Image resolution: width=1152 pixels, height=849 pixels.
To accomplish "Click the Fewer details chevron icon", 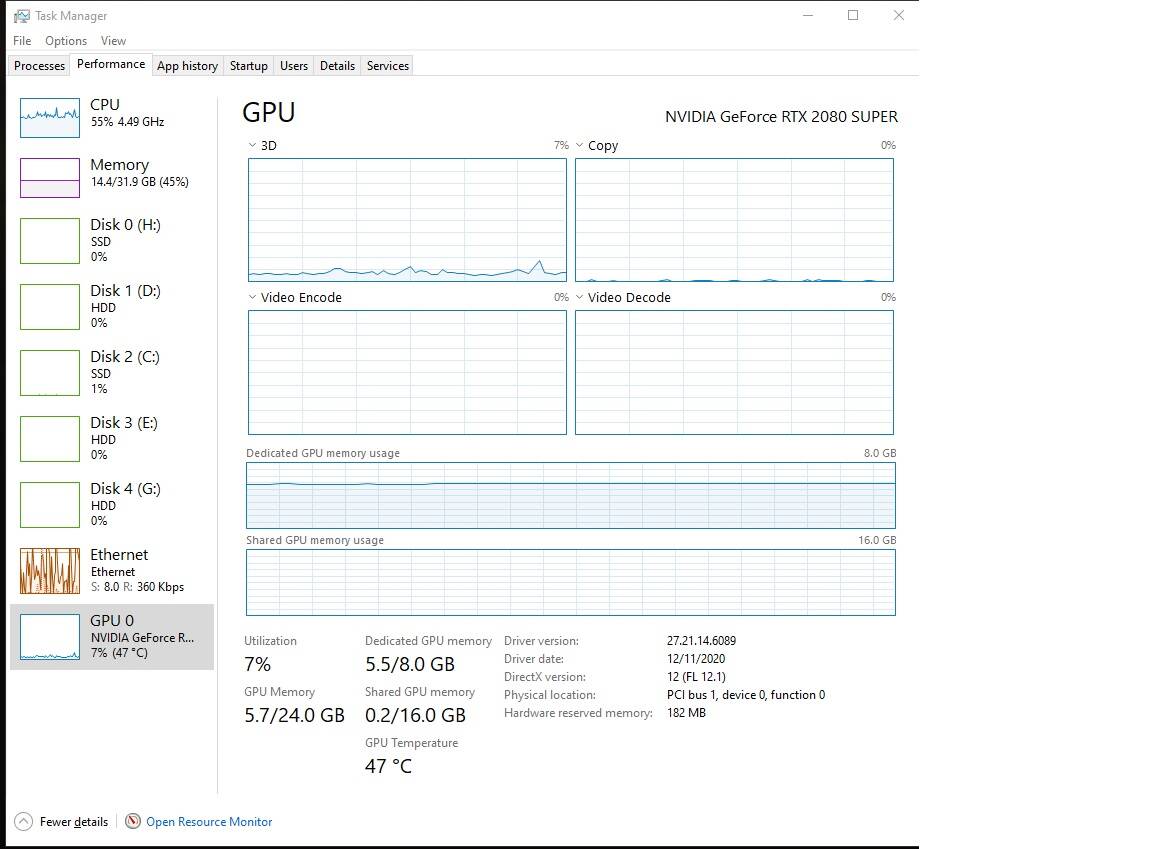I will (23, 822).
